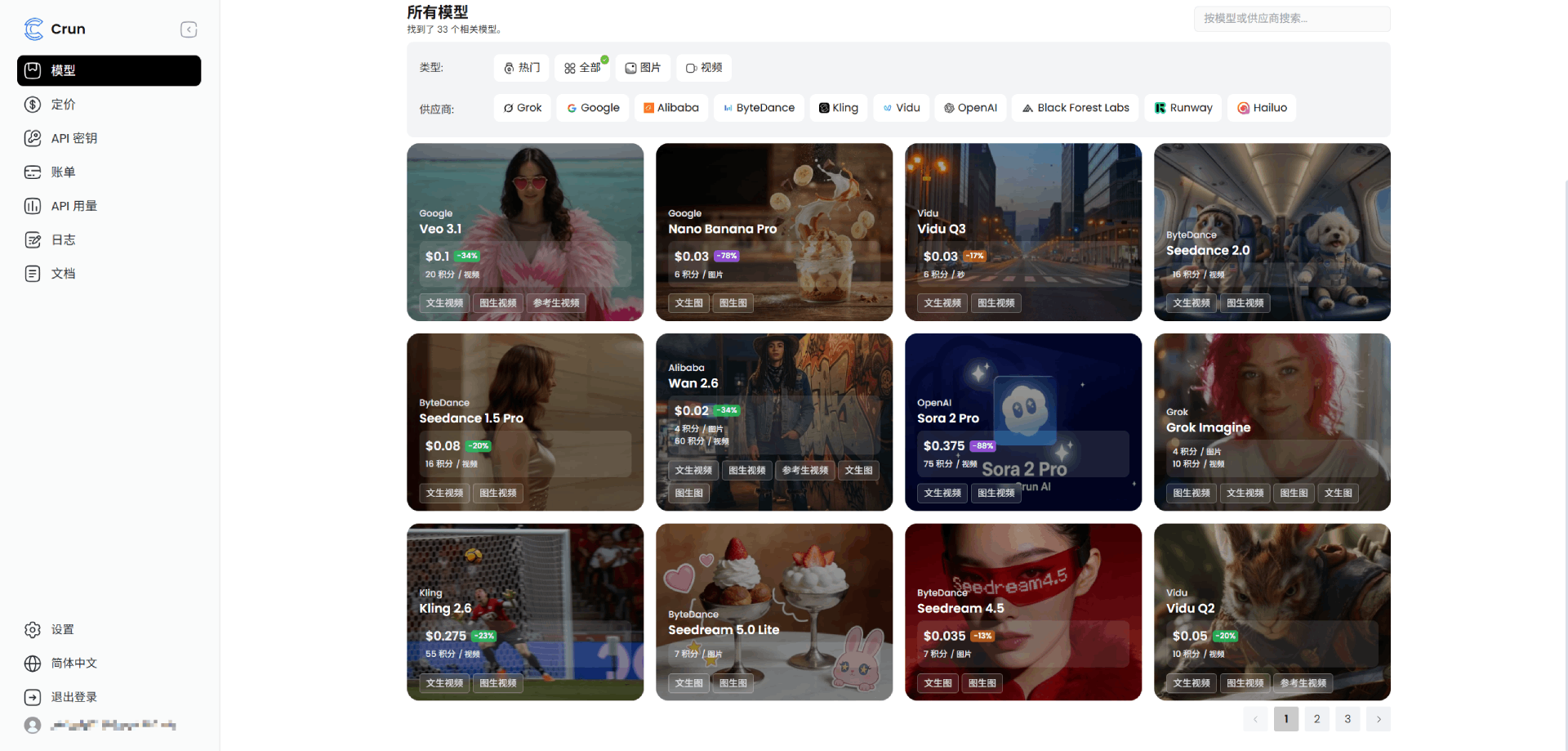Click the 所有模型 page heading
Image resolution: width=1568 pixels, height=751 pixels.
[438, 12]
